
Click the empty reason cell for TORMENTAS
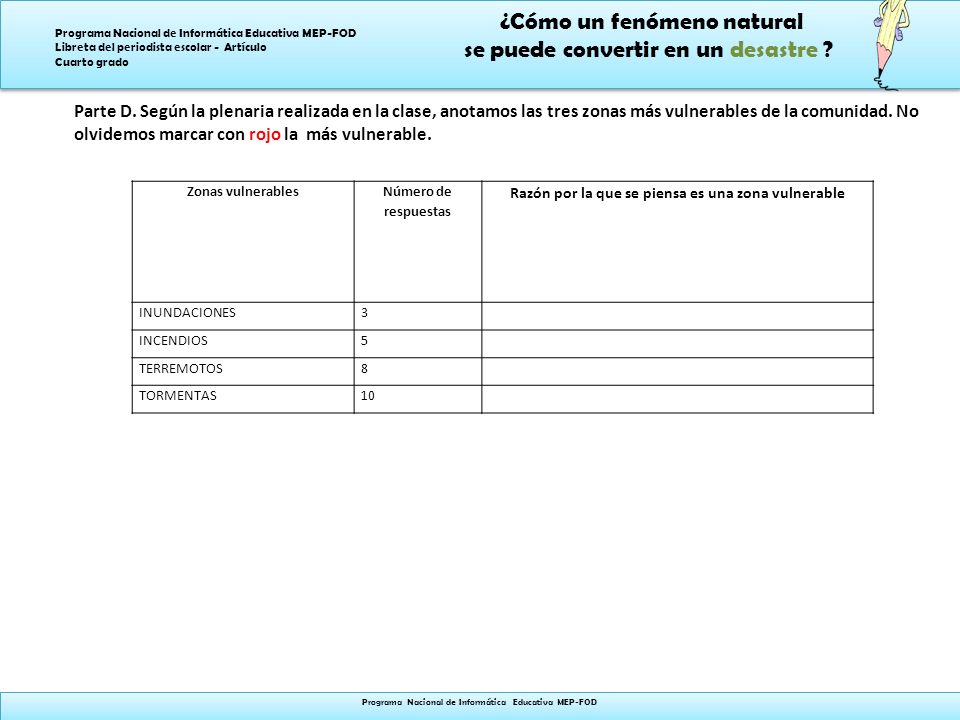(677, 399)
